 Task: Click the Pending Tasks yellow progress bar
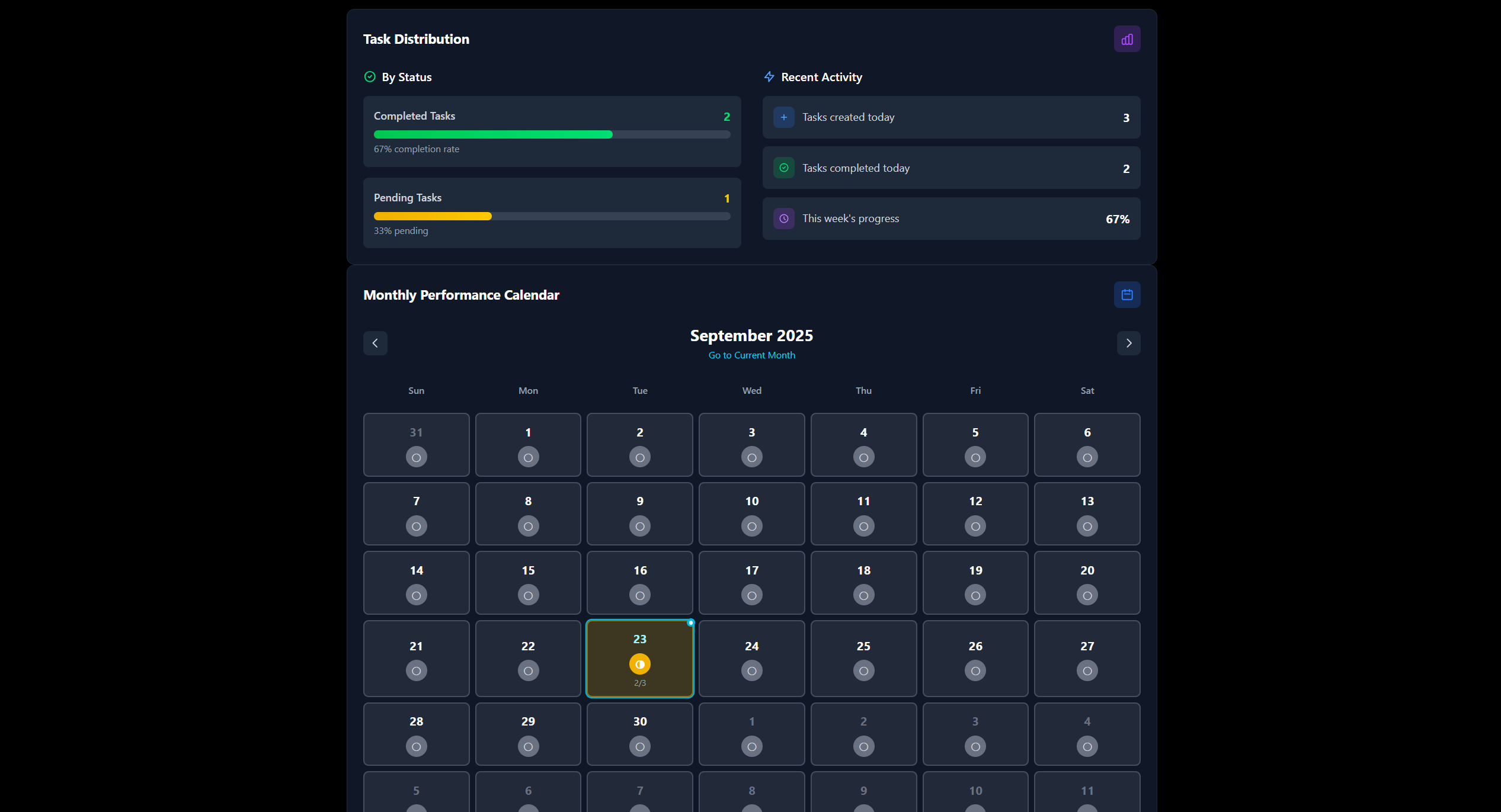point(433,216)
